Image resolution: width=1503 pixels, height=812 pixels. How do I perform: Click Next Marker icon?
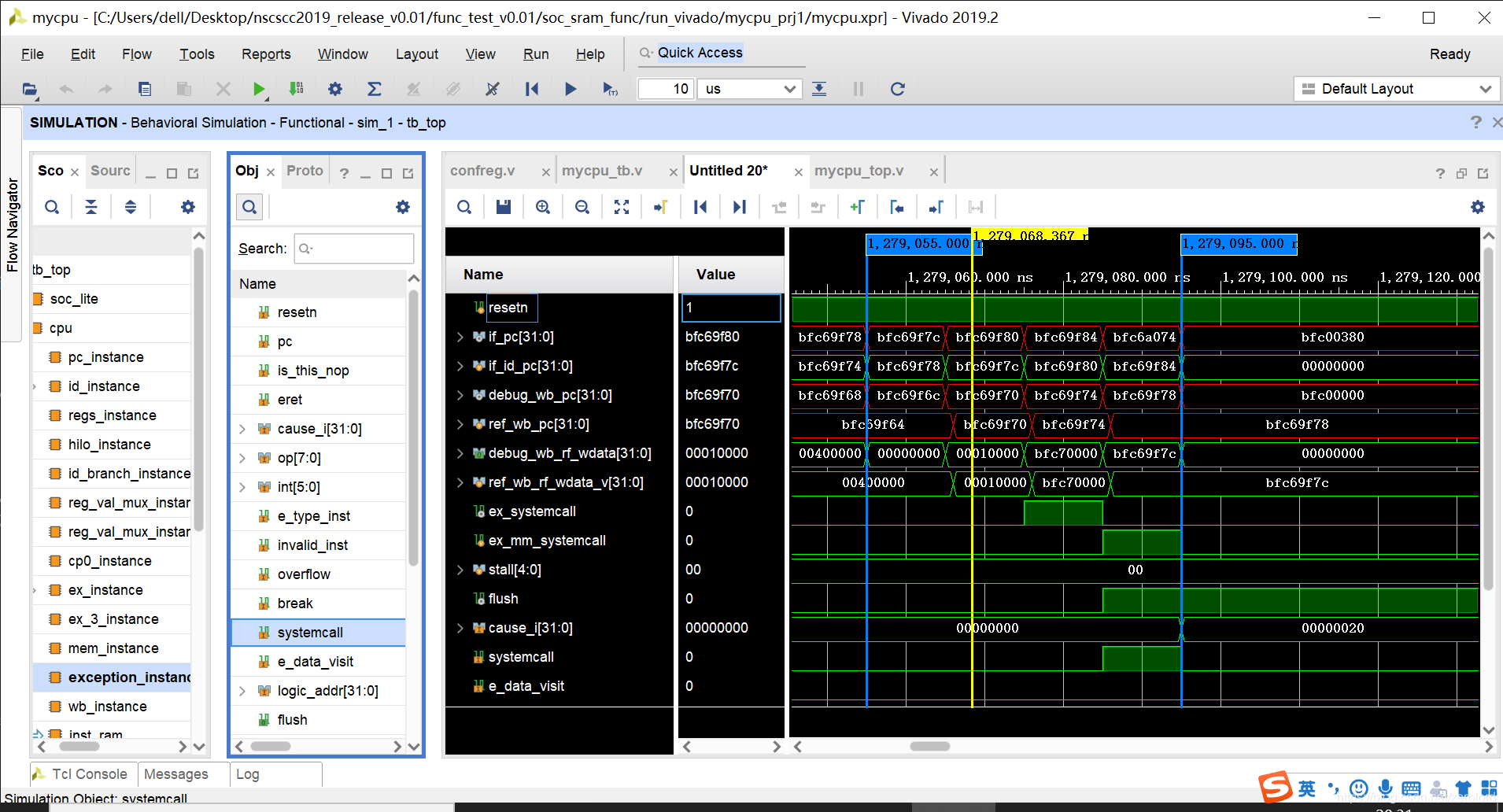pyautogui.click(x=936, y=207)
